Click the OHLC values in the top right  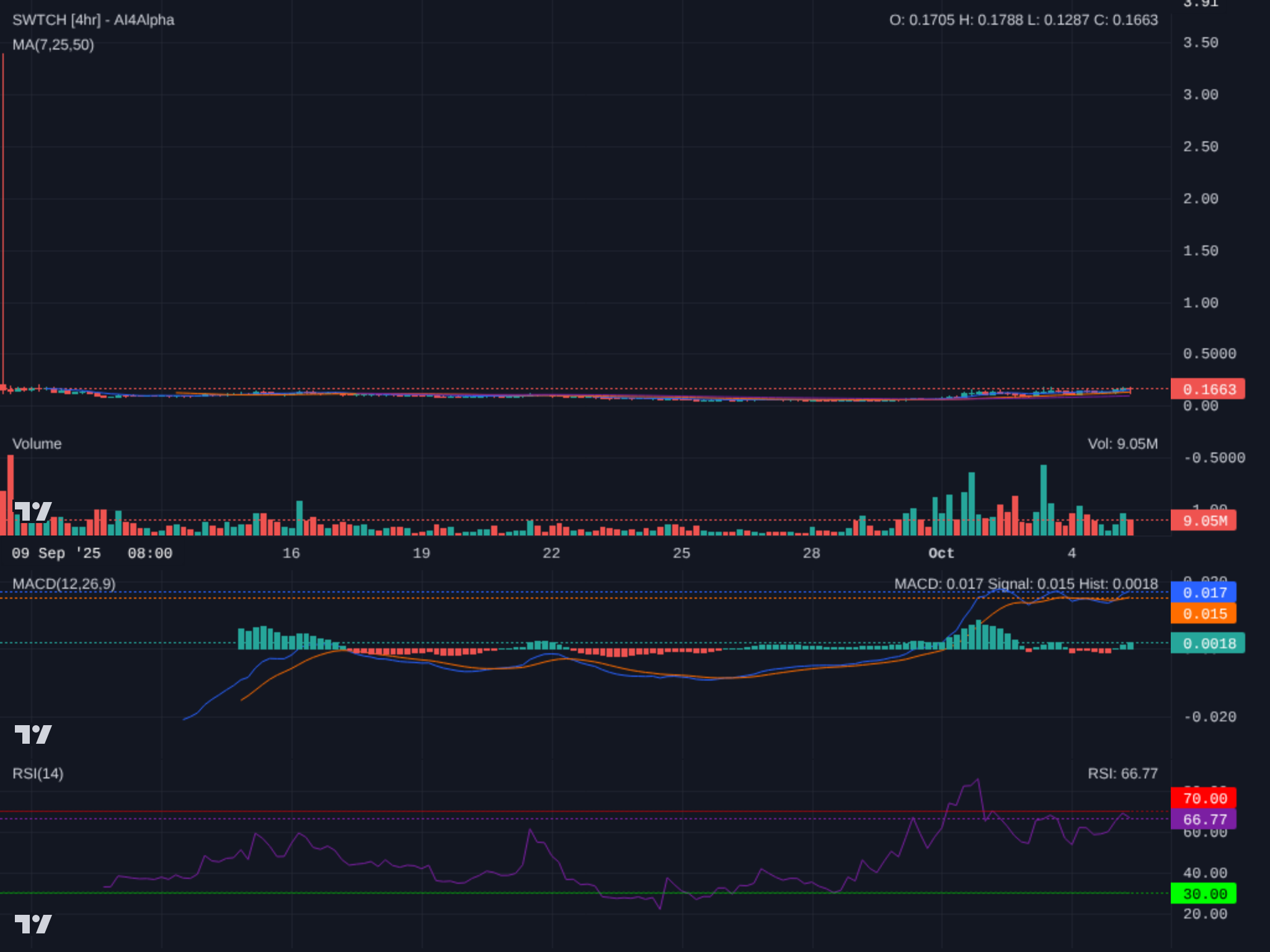coord(1024,20)
